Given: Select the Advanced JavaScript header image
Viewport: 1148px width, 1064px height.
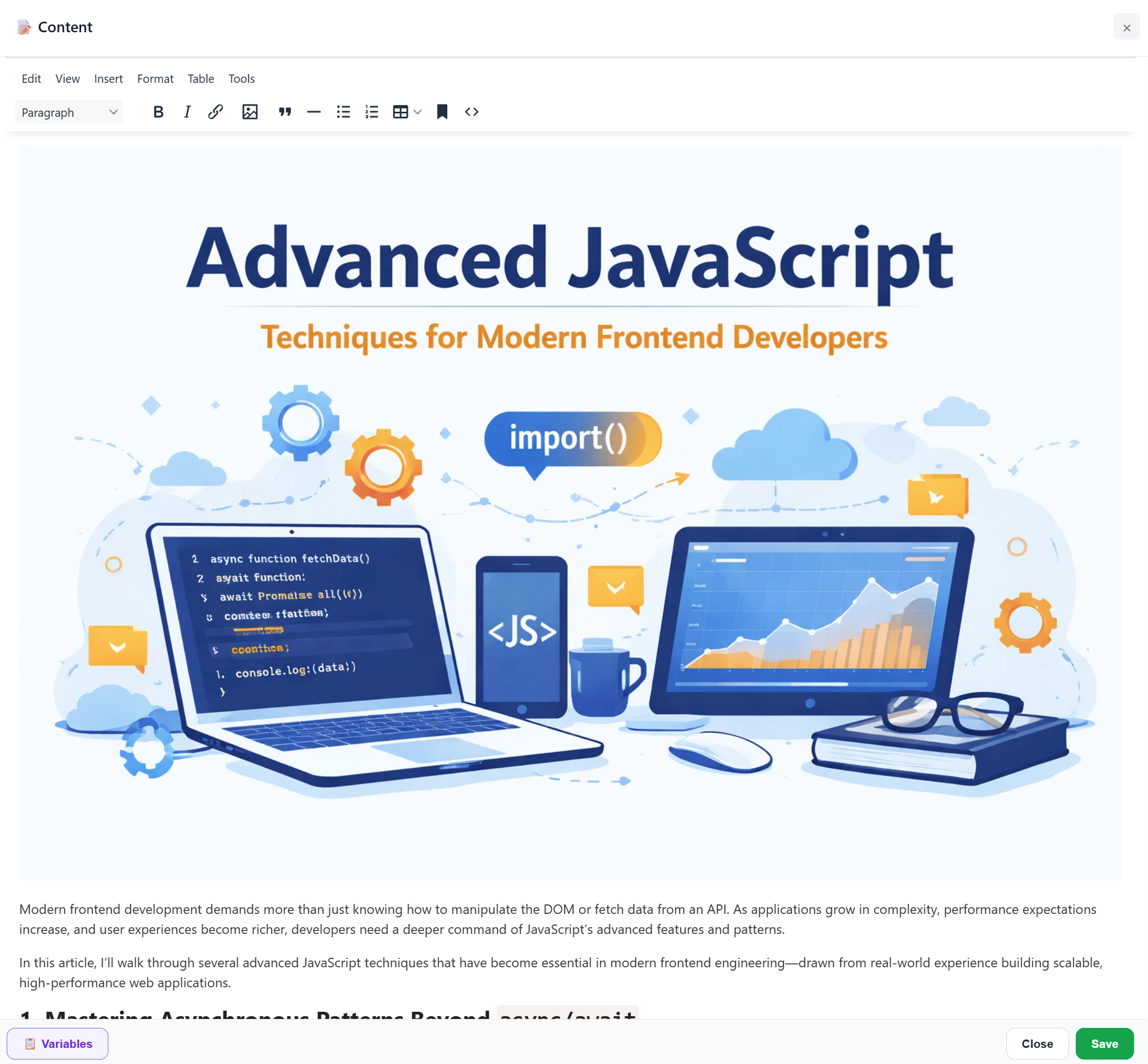Looking at the screenshot, I should (570, 513).
